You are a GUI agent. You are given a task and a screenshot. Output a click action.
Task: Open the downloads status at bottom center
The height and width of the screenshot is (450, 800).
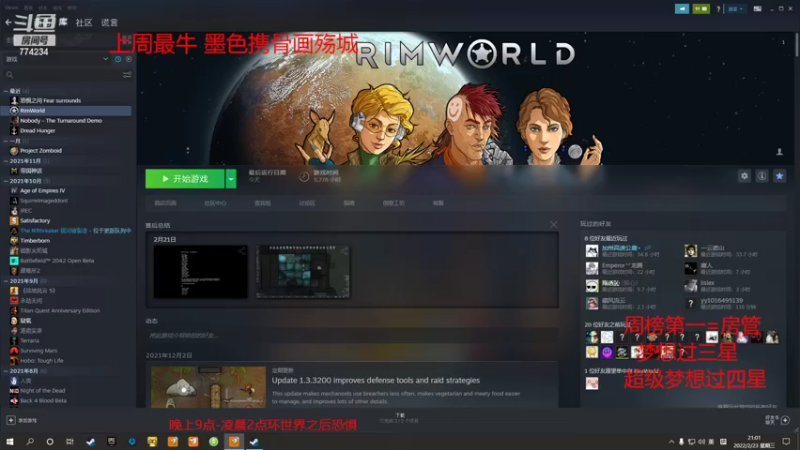399,418
